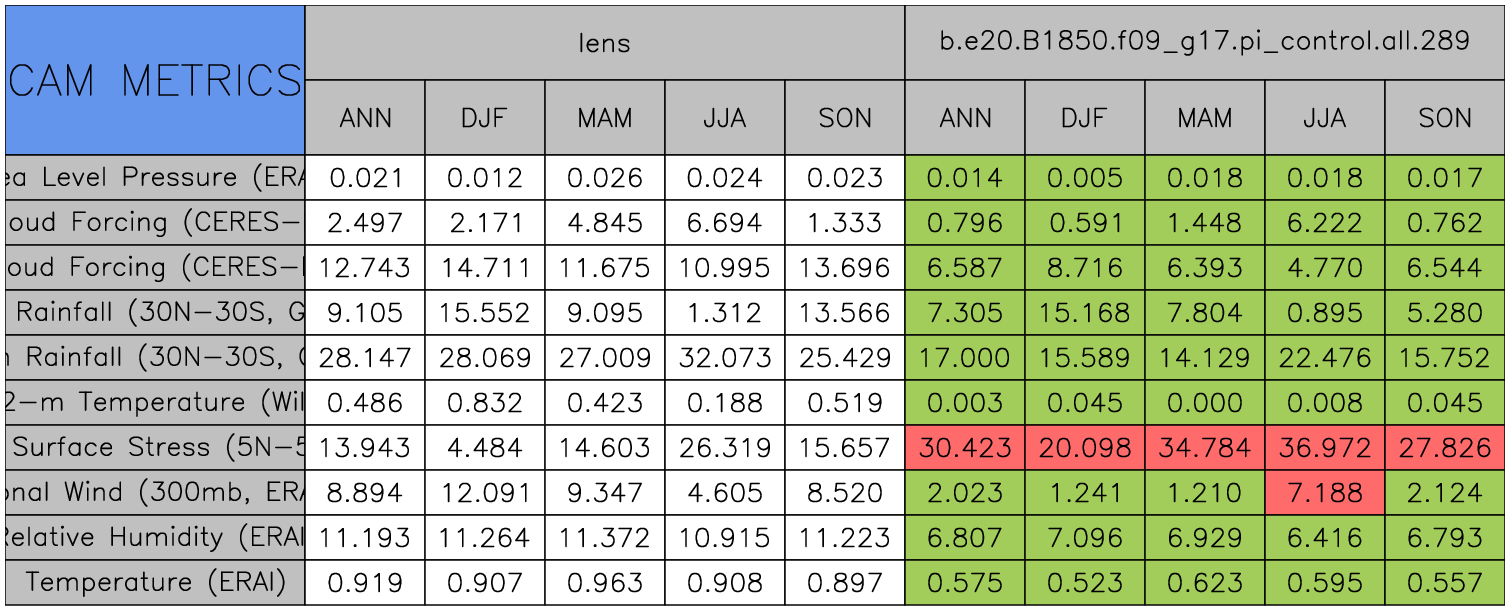Image resolution: width=1510 pixels, height=611 pixels.
Task: Click the CAM METRICS title cell
Action: 155,80
